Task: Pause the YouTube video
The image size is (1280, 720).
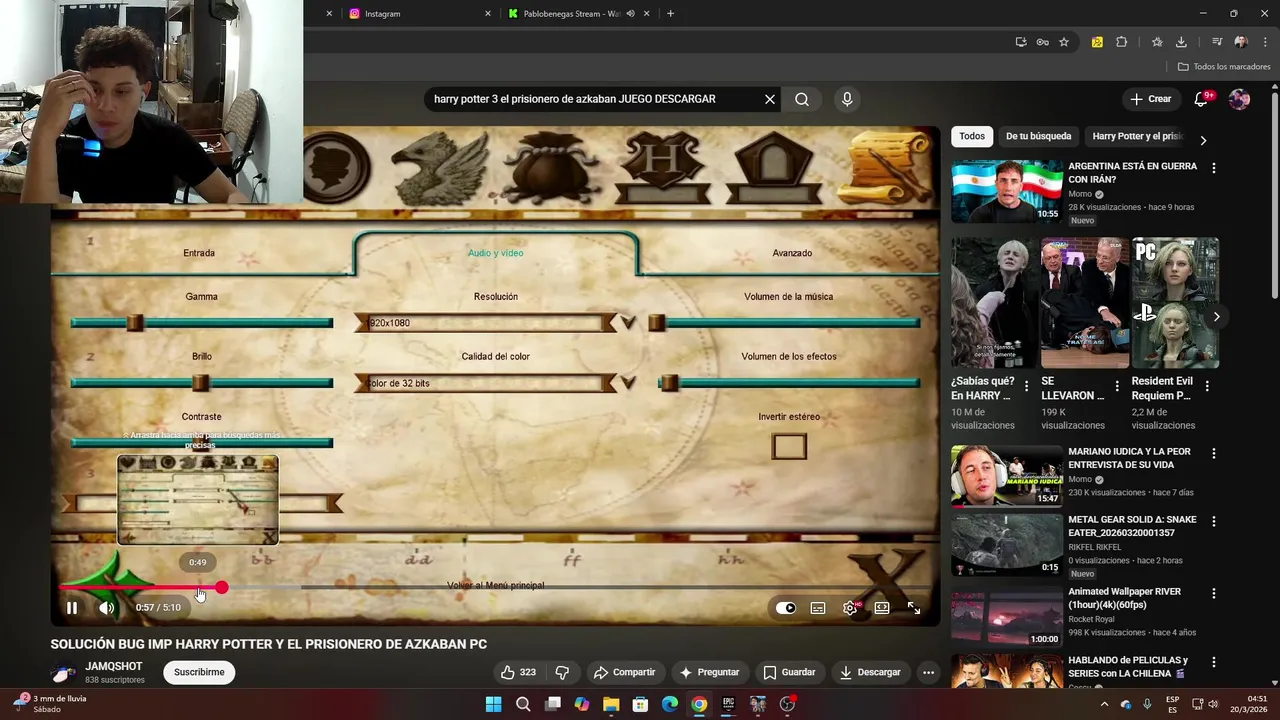Action: (x=72, y=608)
